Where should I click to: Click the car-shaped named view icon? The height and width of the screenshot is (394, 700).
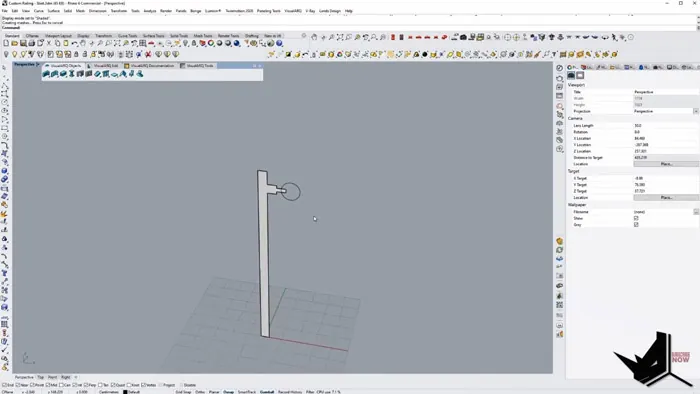click(151, 43)
